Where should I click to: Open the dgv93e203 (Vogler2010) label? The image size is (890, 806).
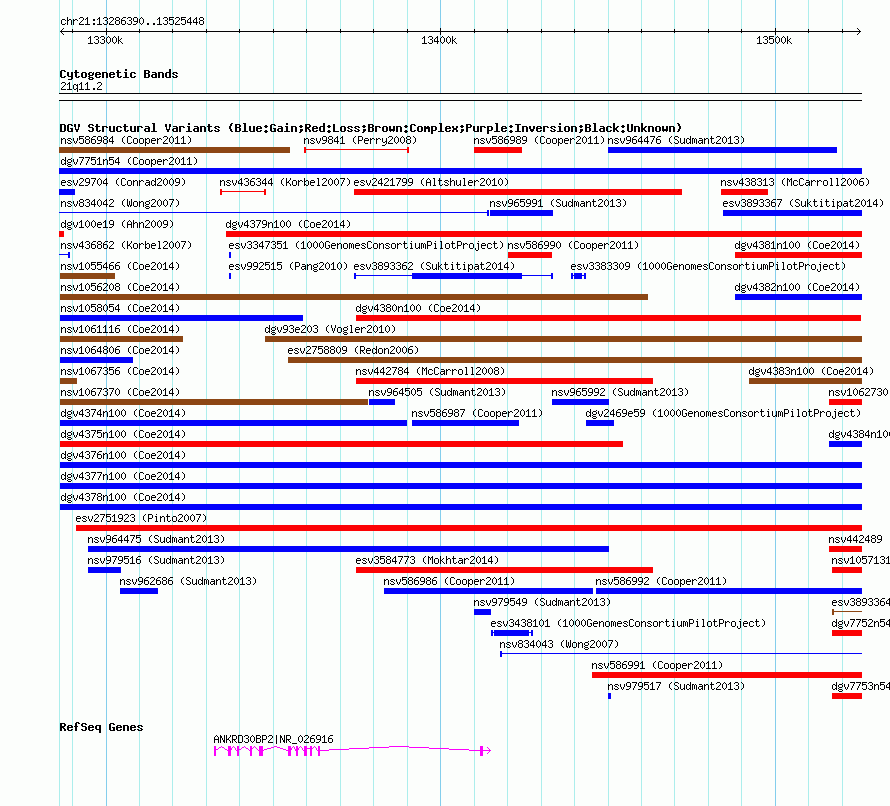click(x=330, y=329)
